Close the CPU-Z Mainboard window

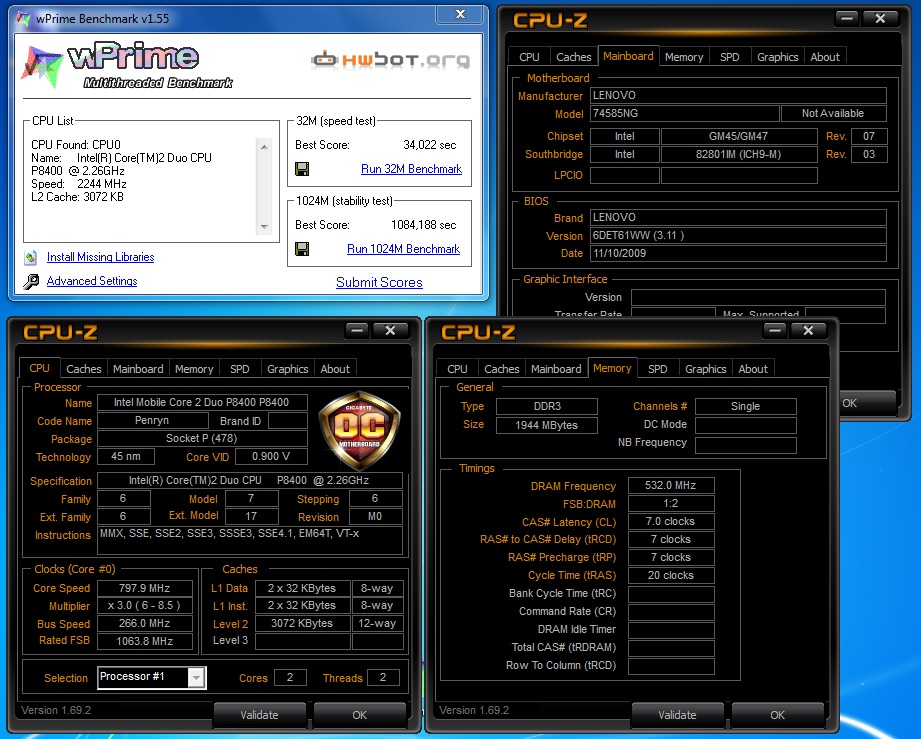point(880,19)
